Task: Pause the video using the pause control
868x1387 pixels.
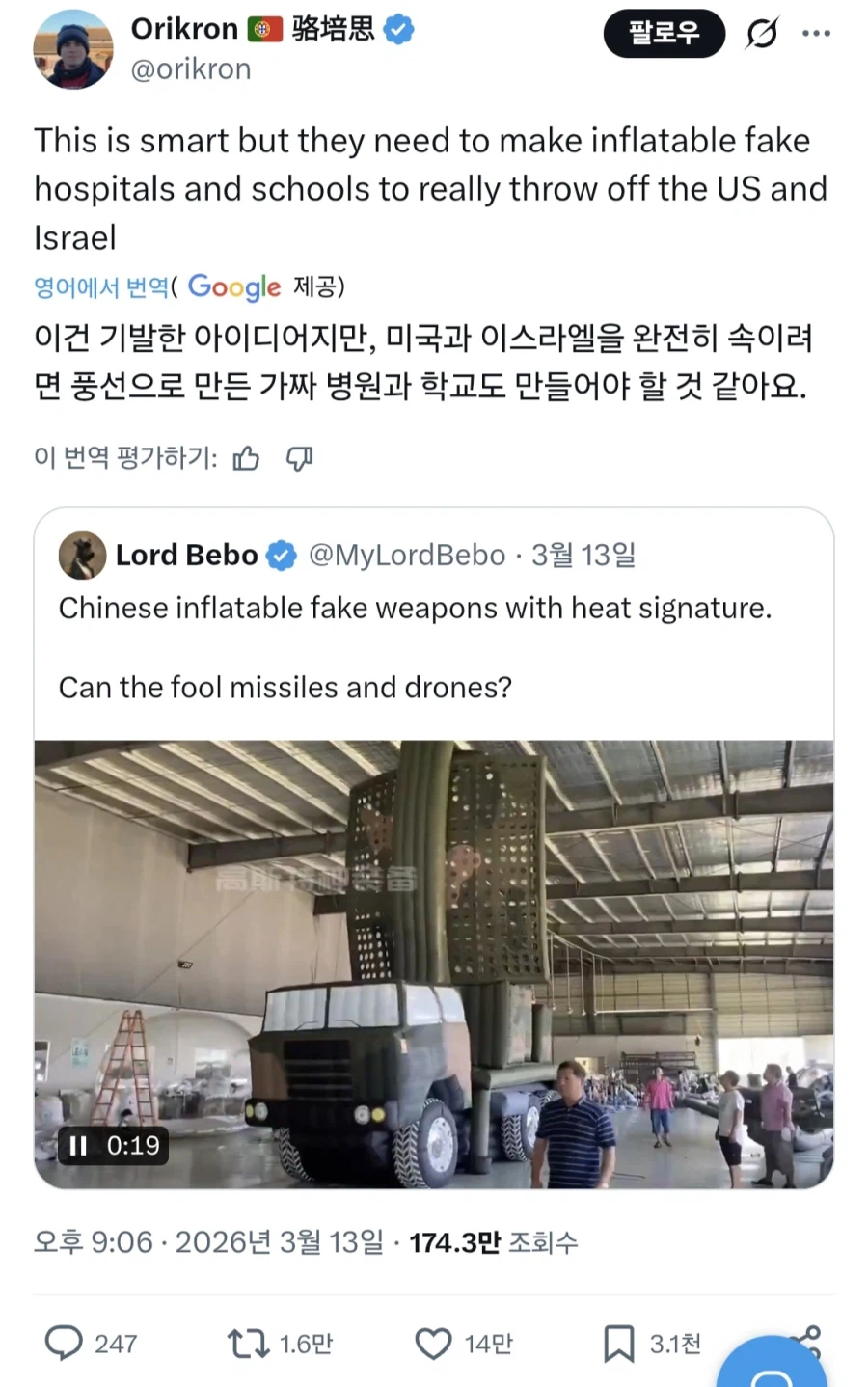Action: pyautogui.click(x=79, y=1147)
